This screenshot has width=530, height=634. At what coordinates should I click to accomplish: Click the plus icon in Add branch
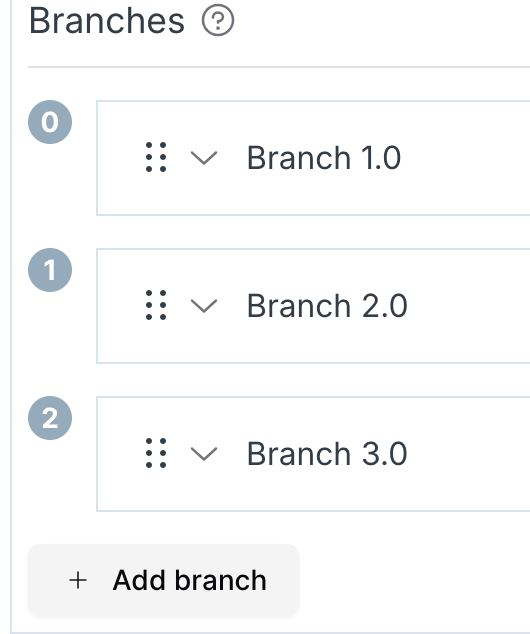click(x=78, y=581)
